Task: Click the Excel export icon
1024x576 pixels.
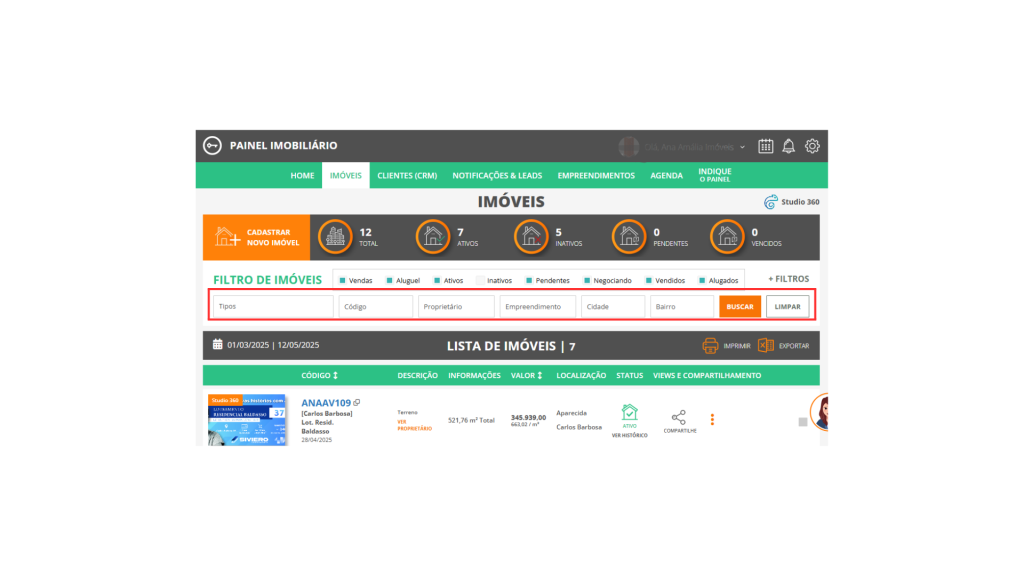Action: (x=766, y=346)
